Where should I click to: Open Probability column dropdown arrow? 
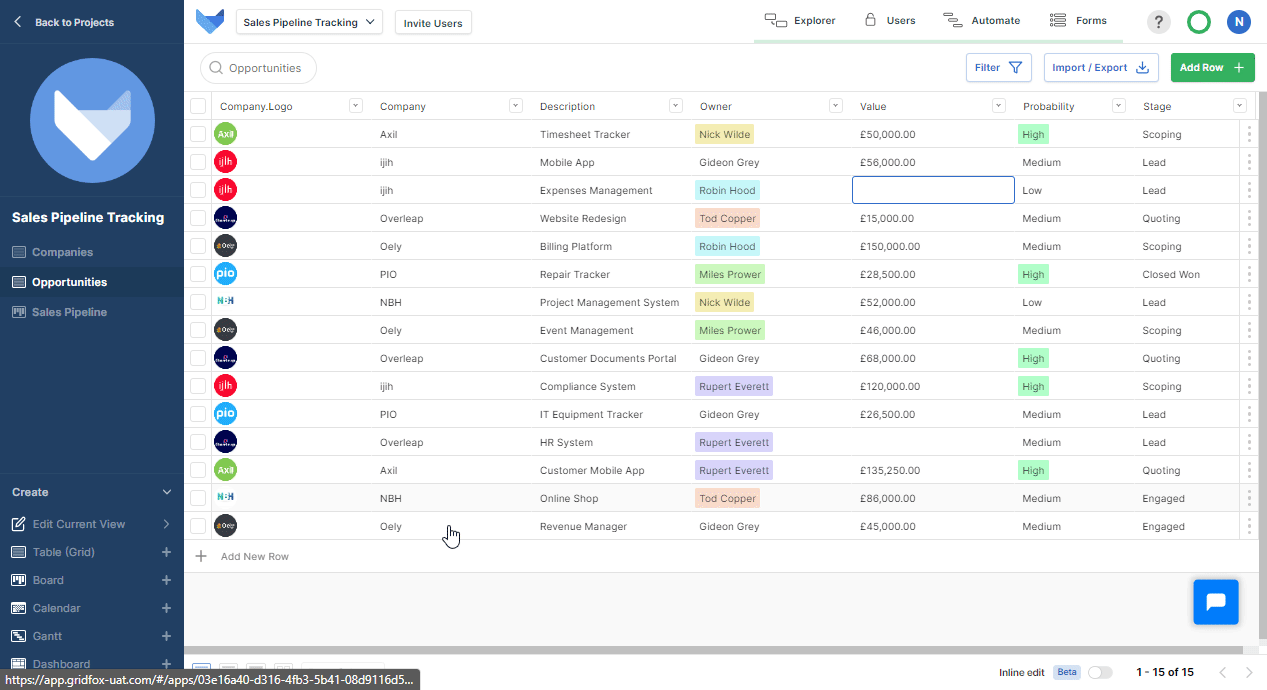point(1119,106)
